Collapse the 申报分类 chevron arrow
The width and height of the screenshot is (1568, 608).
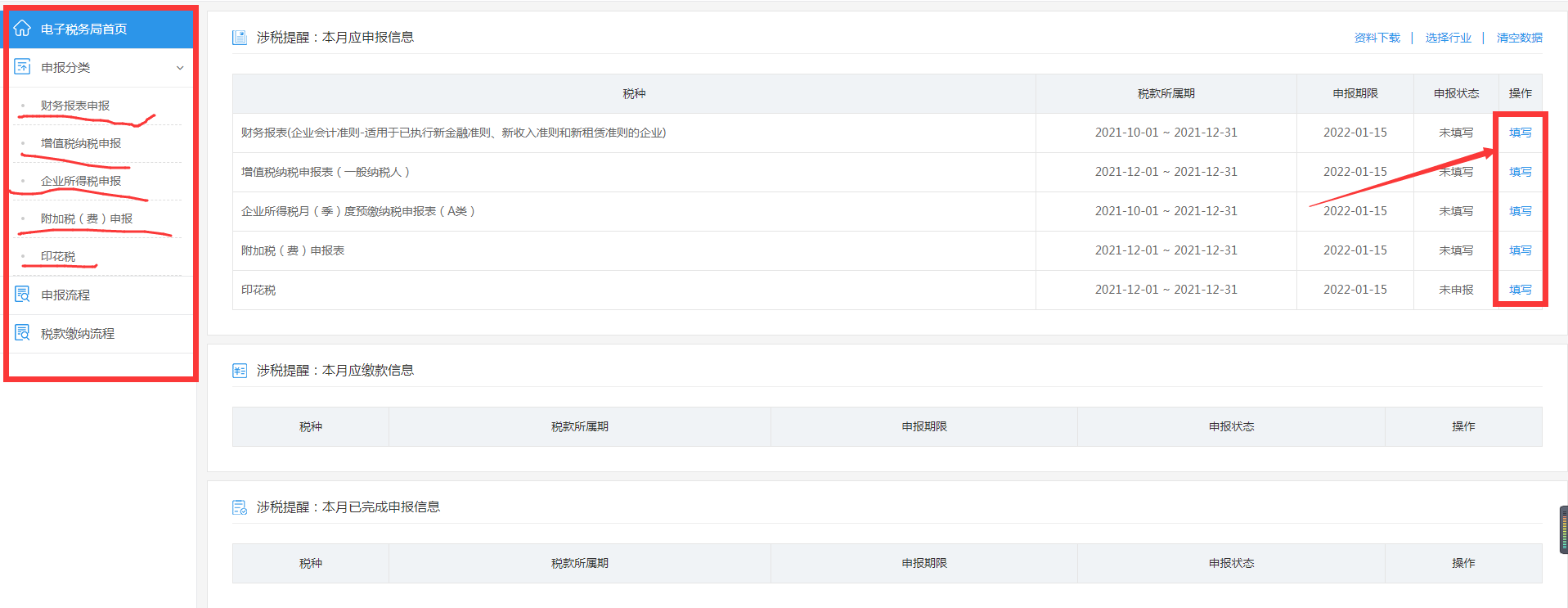pos(180,68)
